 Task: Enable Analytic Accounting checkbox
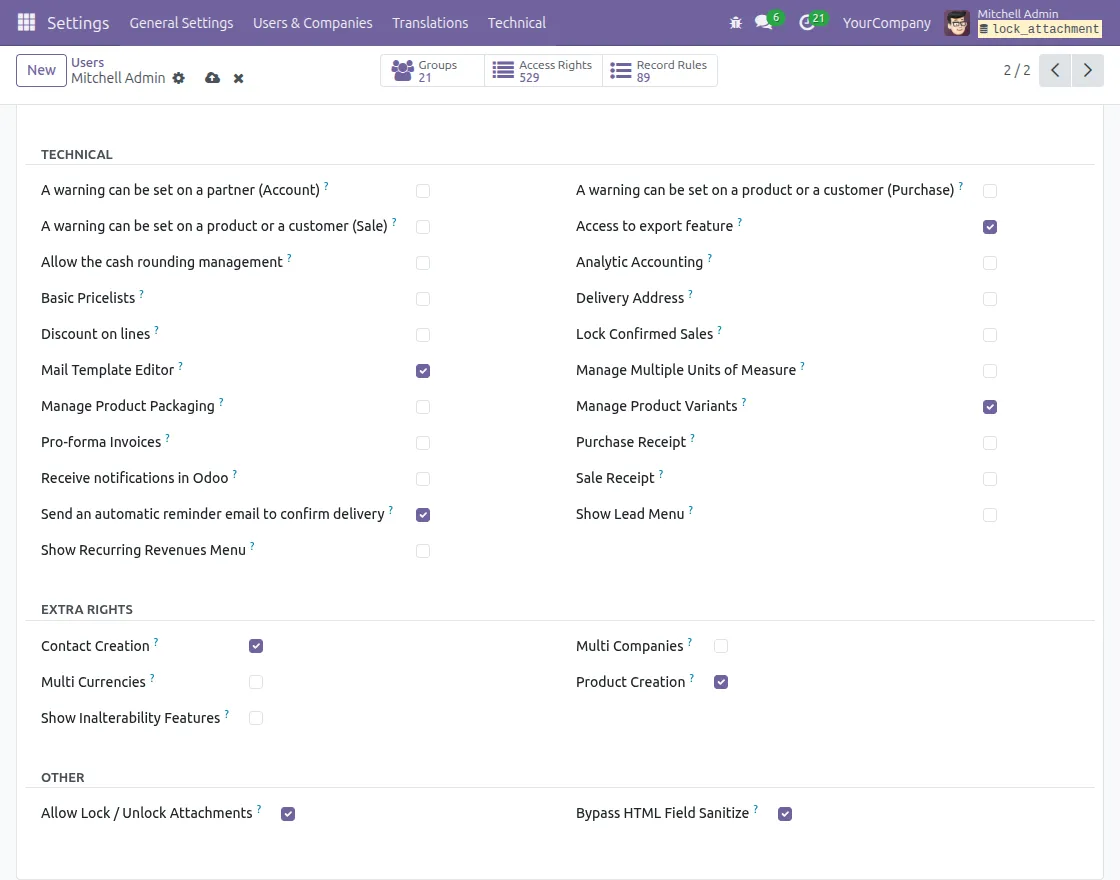[x=989, y=263]
